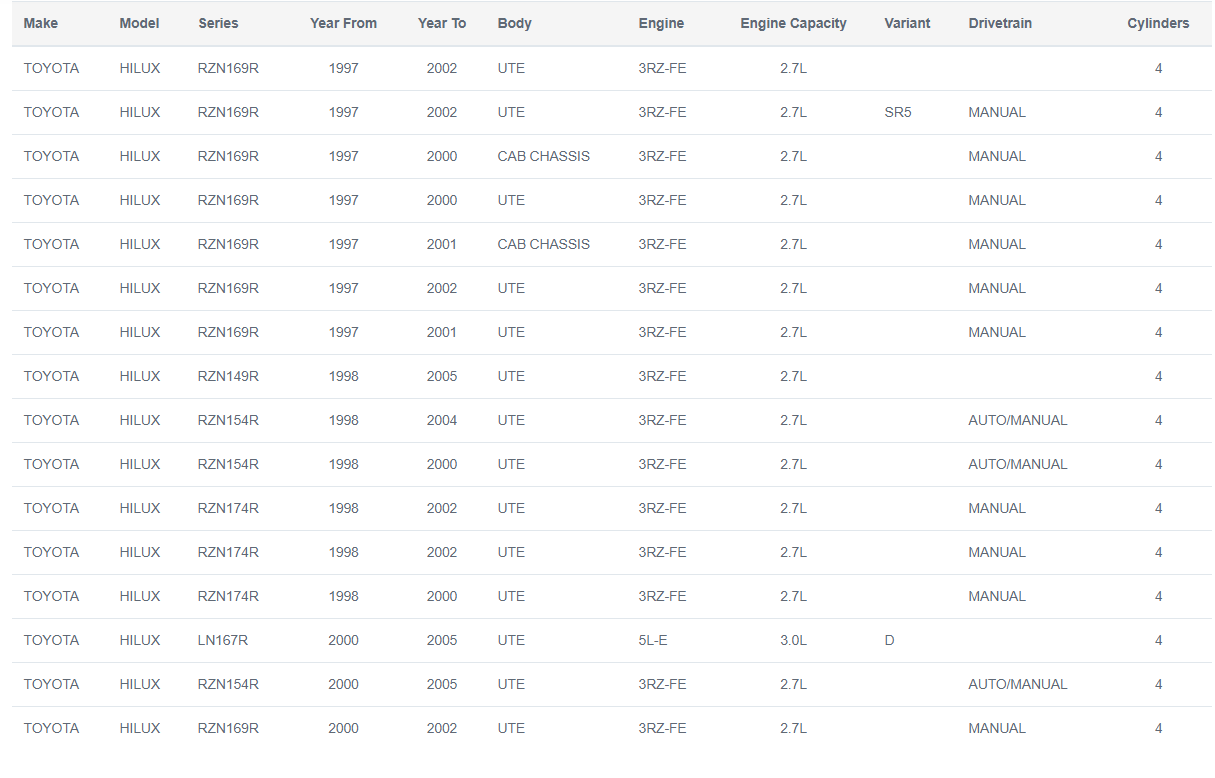Select Year From 1998 in RZN149R row
Viewport: 1215px width, 778px height.
(343, 376)
